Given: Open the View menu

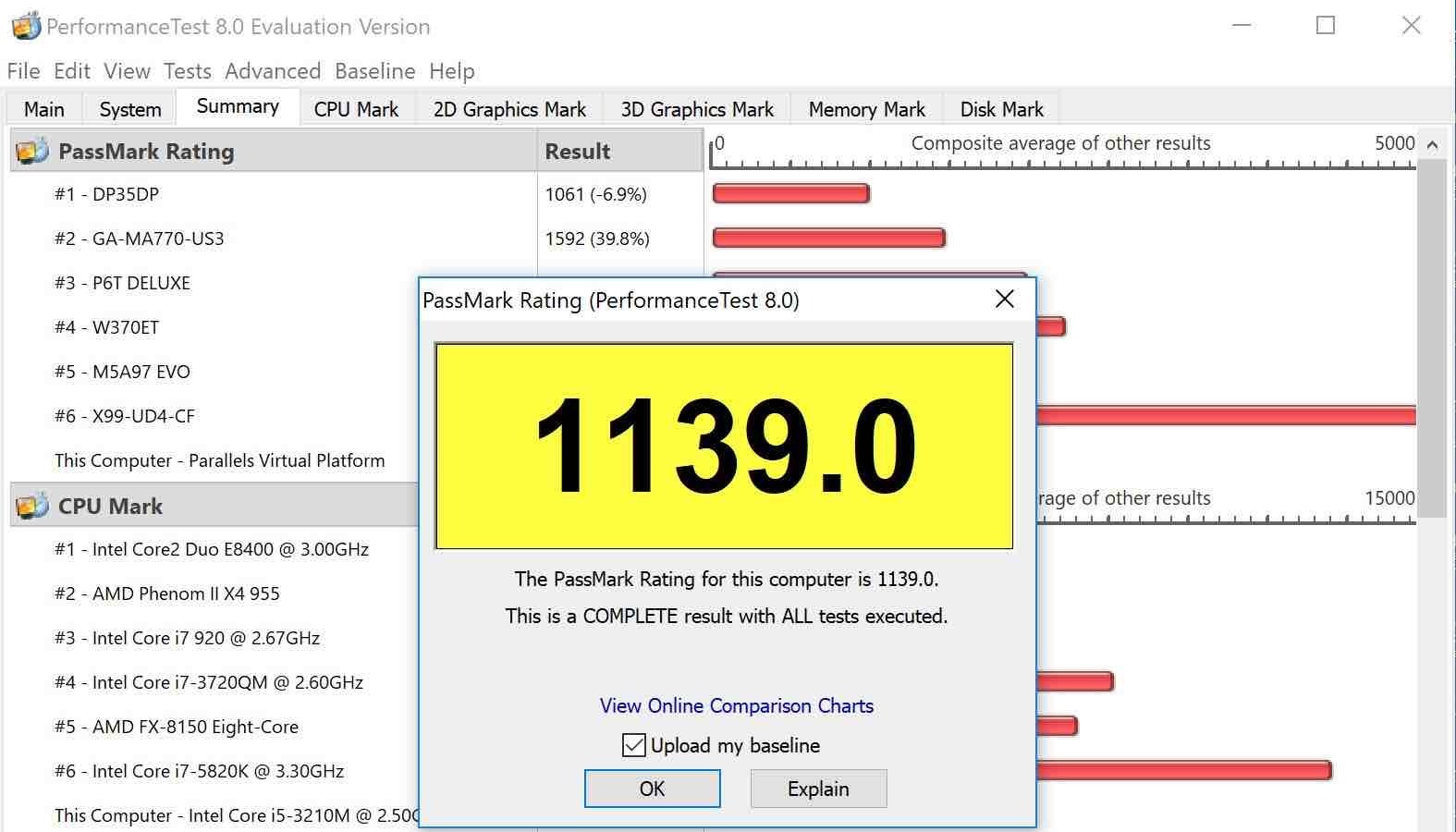Looking at the screenshot, I should click(128, 71).
